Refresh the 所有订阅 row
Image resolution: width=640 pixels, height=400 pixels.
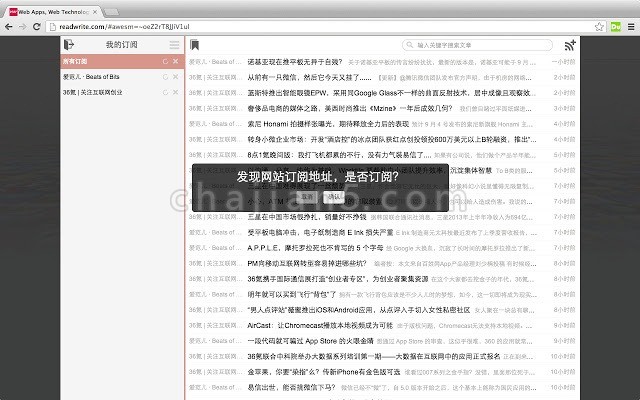point(165,61)
